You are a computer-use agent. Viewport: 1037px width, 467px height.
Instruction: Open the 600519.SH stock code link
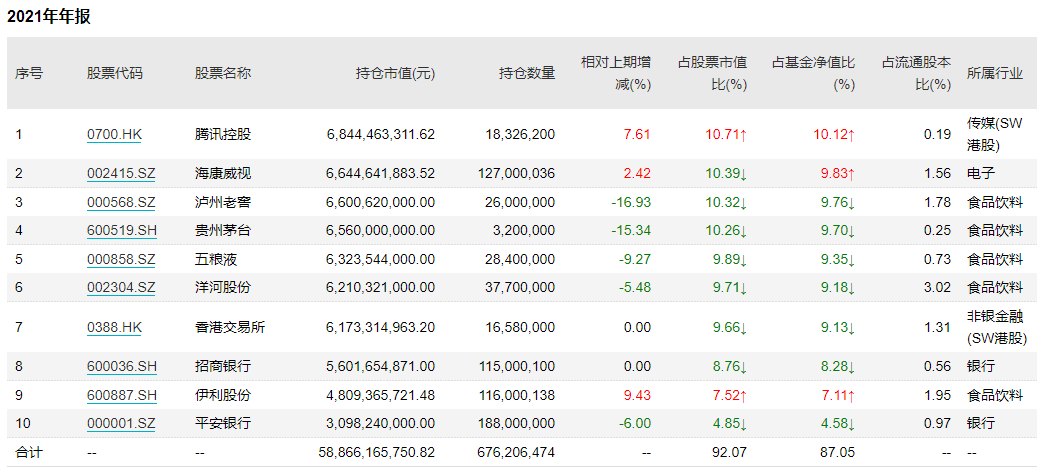[121, 230]
